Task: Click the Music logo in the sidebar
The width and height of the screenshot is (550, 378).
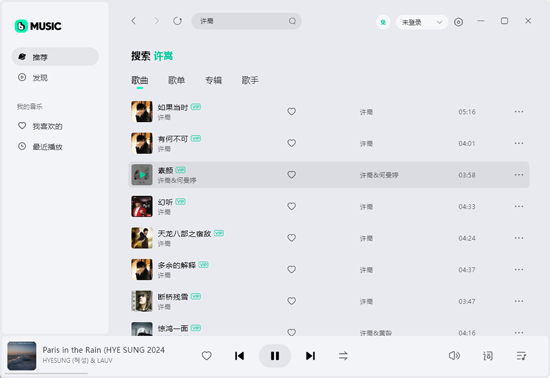Action: 38,26
